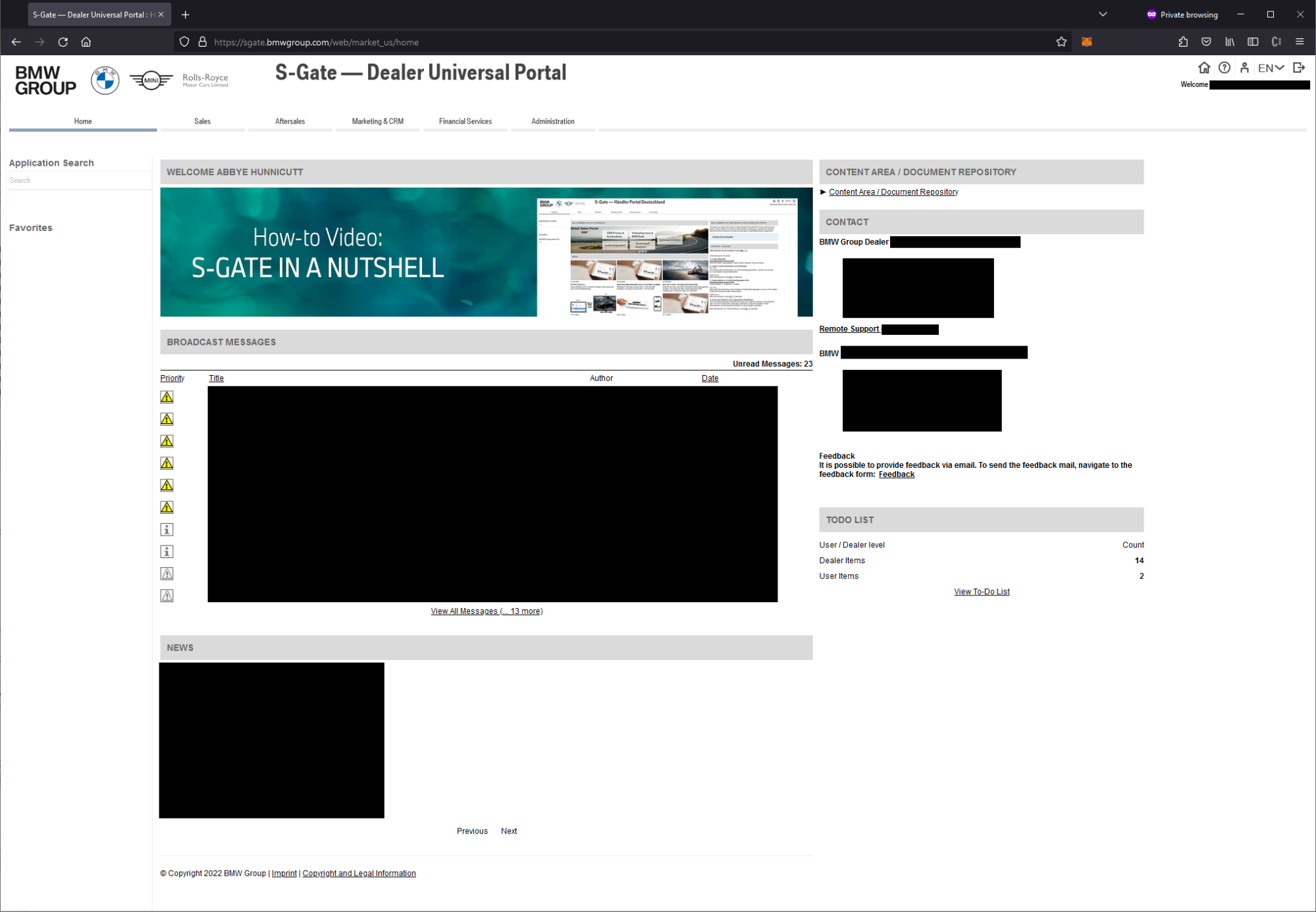Image resolution: width=1316 pixels, height=912 pixels.
Task: Click the Application Search input field
Action: [79, 181]
